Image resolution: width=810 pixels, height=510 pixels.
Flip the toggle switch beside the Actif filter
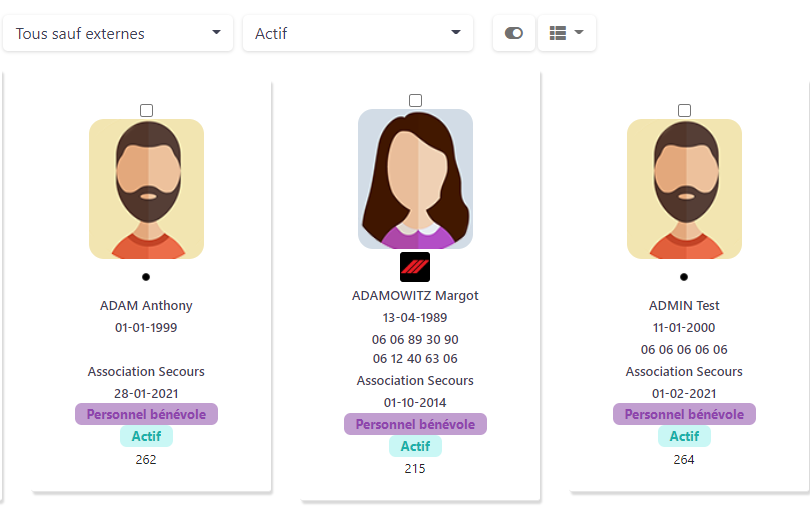513,33
